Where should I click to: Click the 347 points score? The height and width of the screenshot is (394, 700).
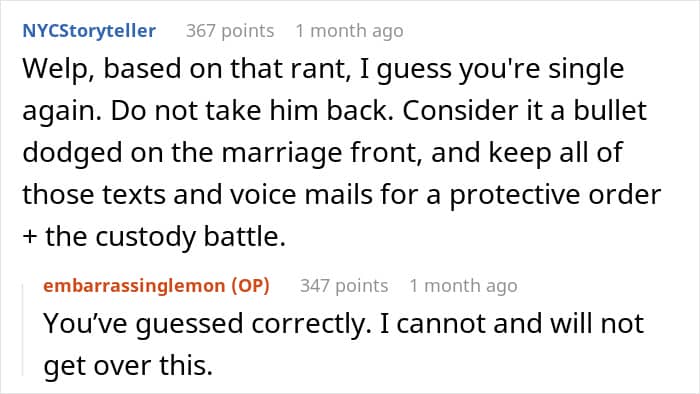(344, 286)
